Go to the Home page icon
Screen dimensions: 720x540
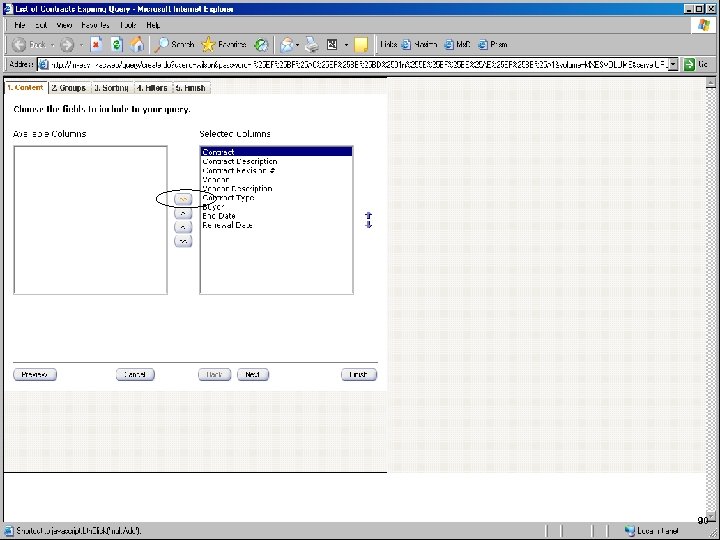click(137, 45)
